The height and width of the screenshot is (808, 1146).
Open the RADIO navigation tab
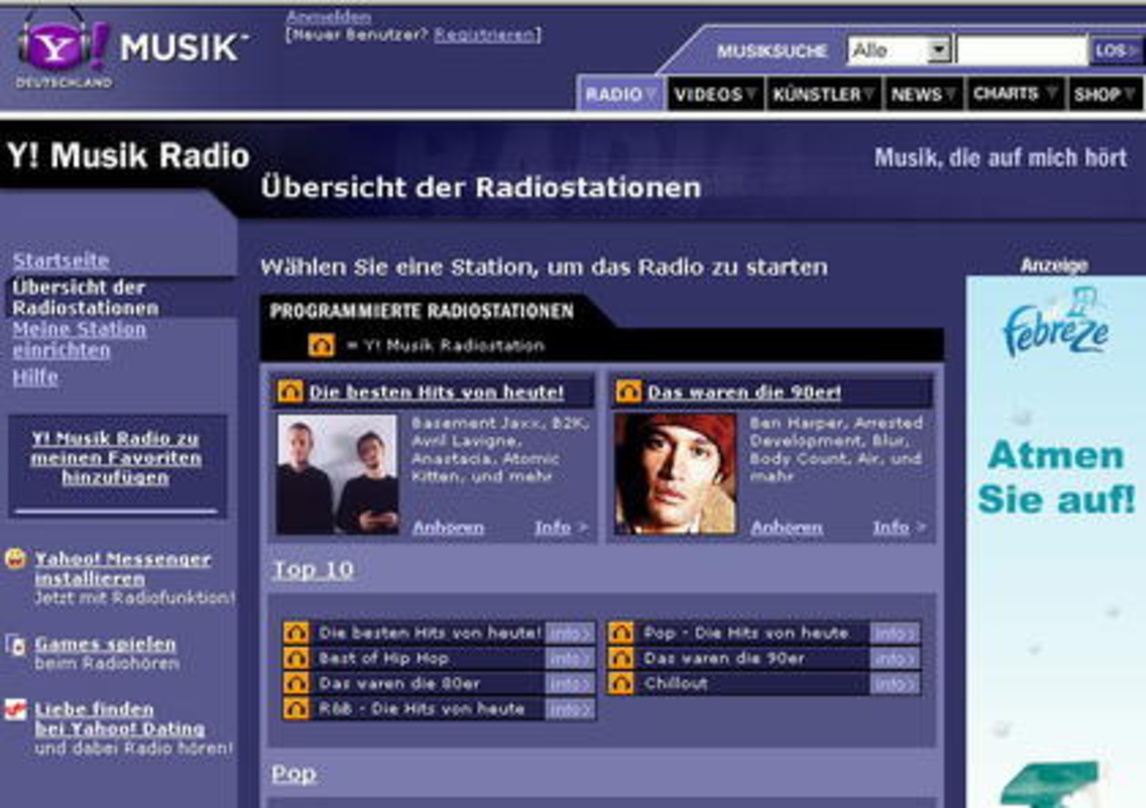click(x=620, y=94)
